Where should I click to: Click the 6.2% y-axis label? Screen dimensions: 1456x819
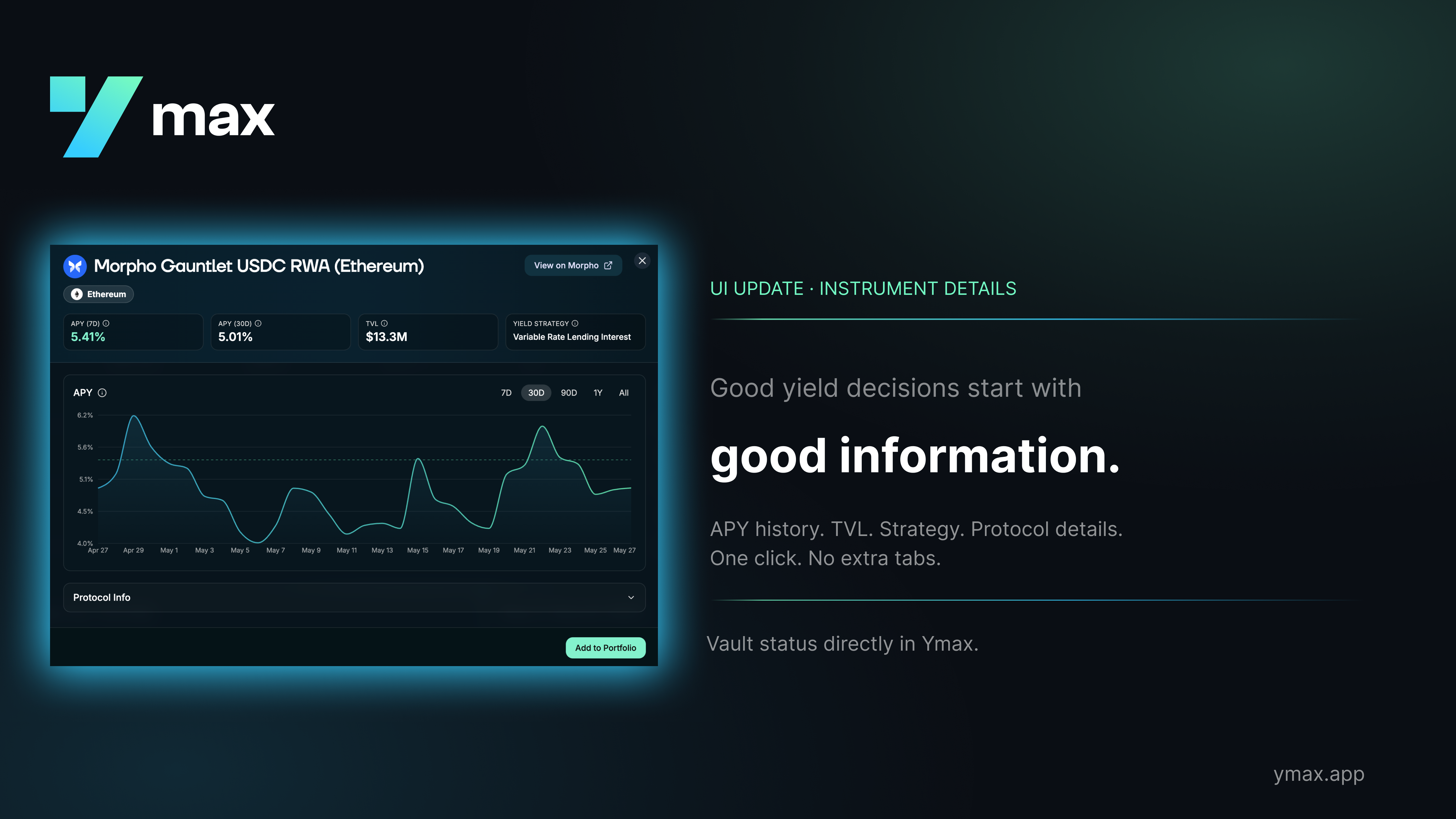click(x=85, y=416)
